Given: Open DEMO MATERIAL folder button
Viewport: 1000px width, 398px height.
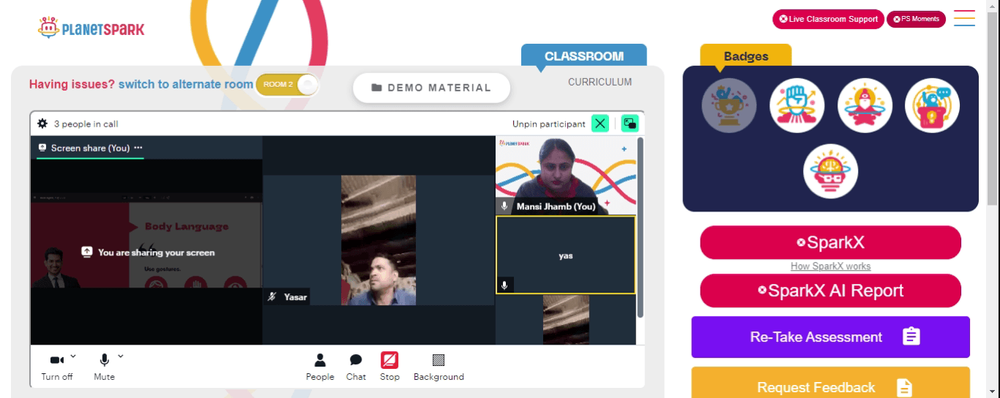Looking at the screenshot, I should [x=432, y=88].
